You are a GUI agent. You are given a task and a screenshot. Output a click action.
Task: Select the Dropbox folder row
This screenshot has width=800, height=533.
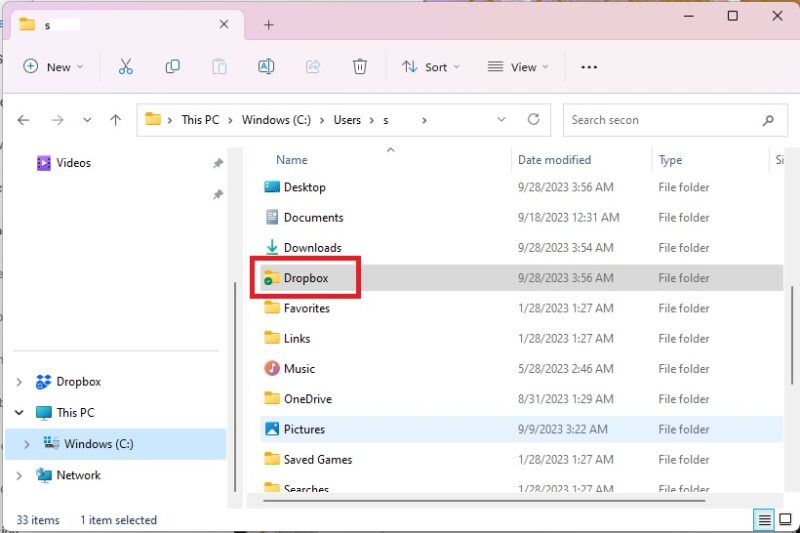(521, 278)
